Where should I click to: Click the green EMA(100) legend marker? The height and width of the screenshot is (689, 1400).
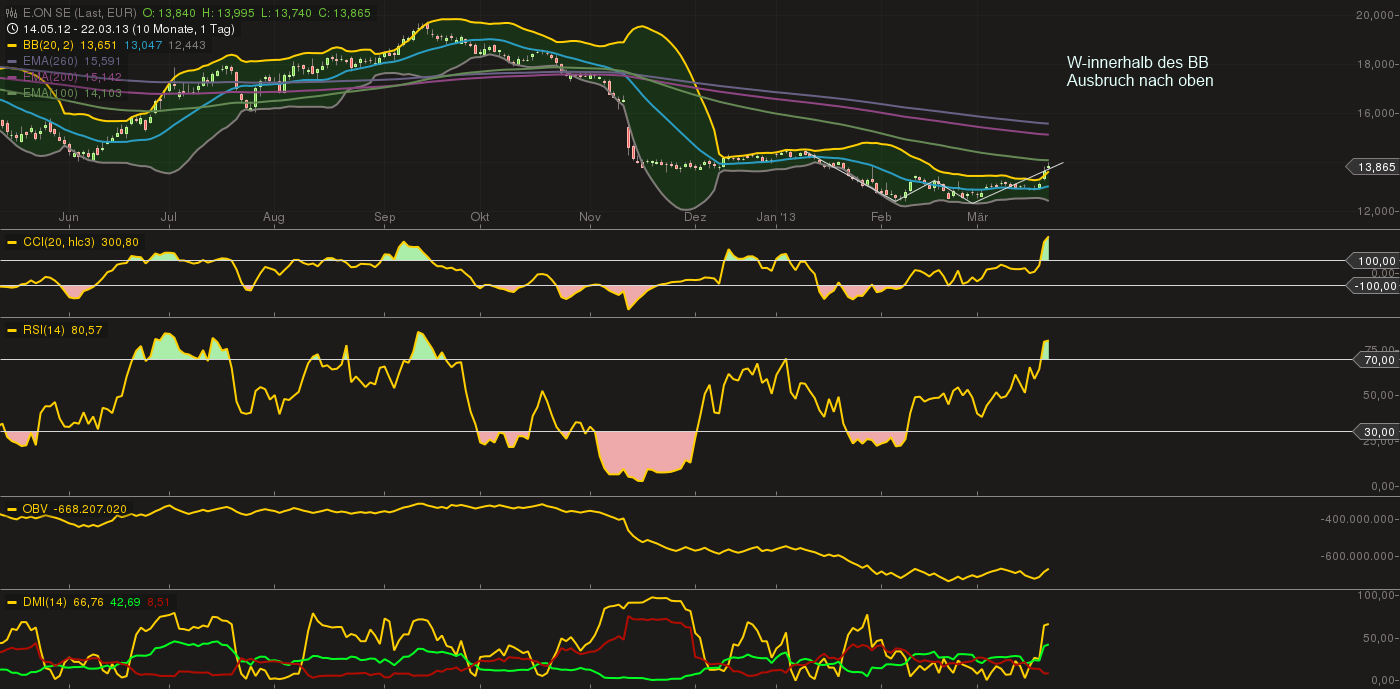[12, 93]
